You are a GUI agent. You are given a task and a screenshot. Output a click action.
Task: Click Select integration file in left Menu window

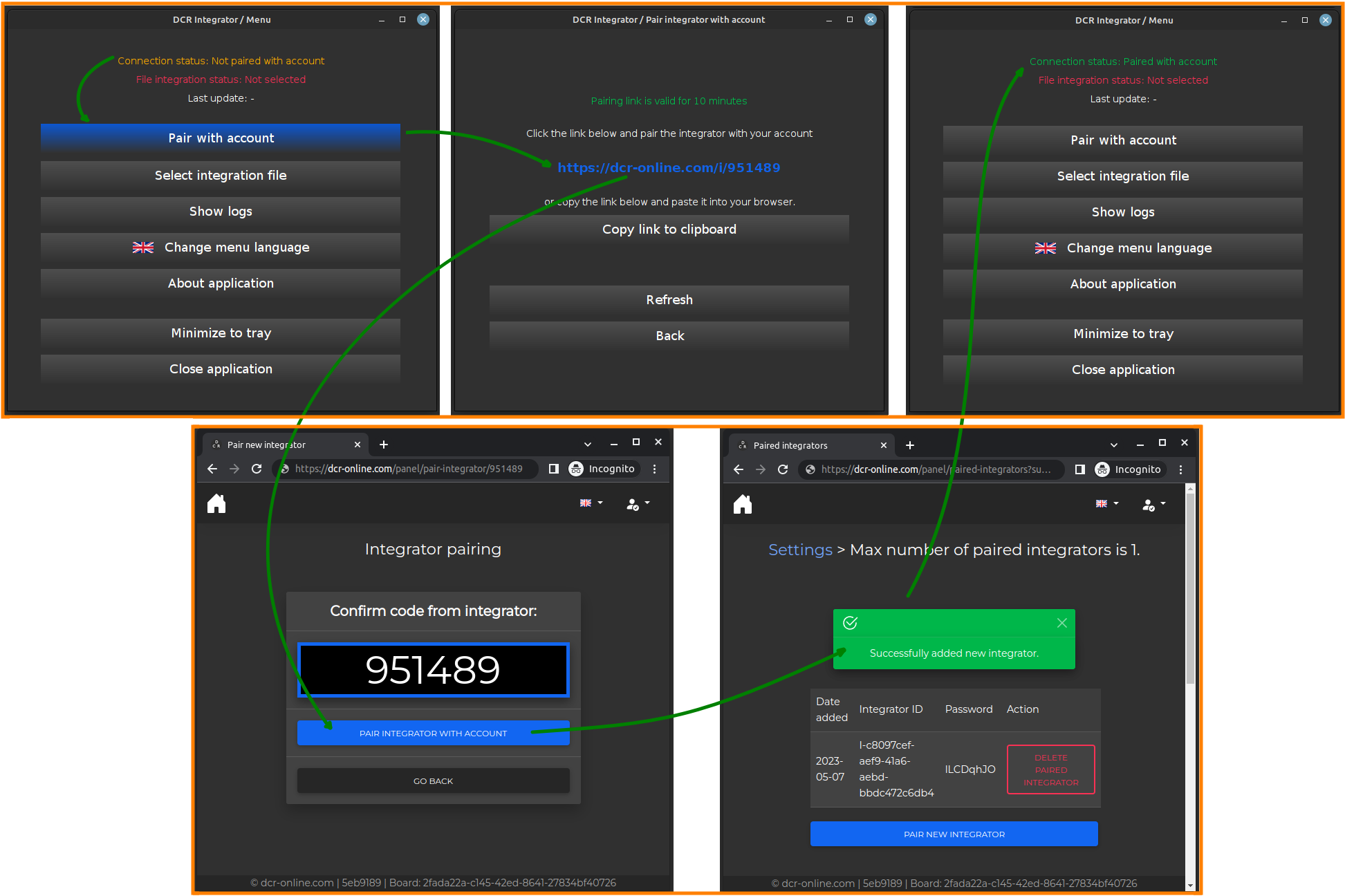point(221,176)
